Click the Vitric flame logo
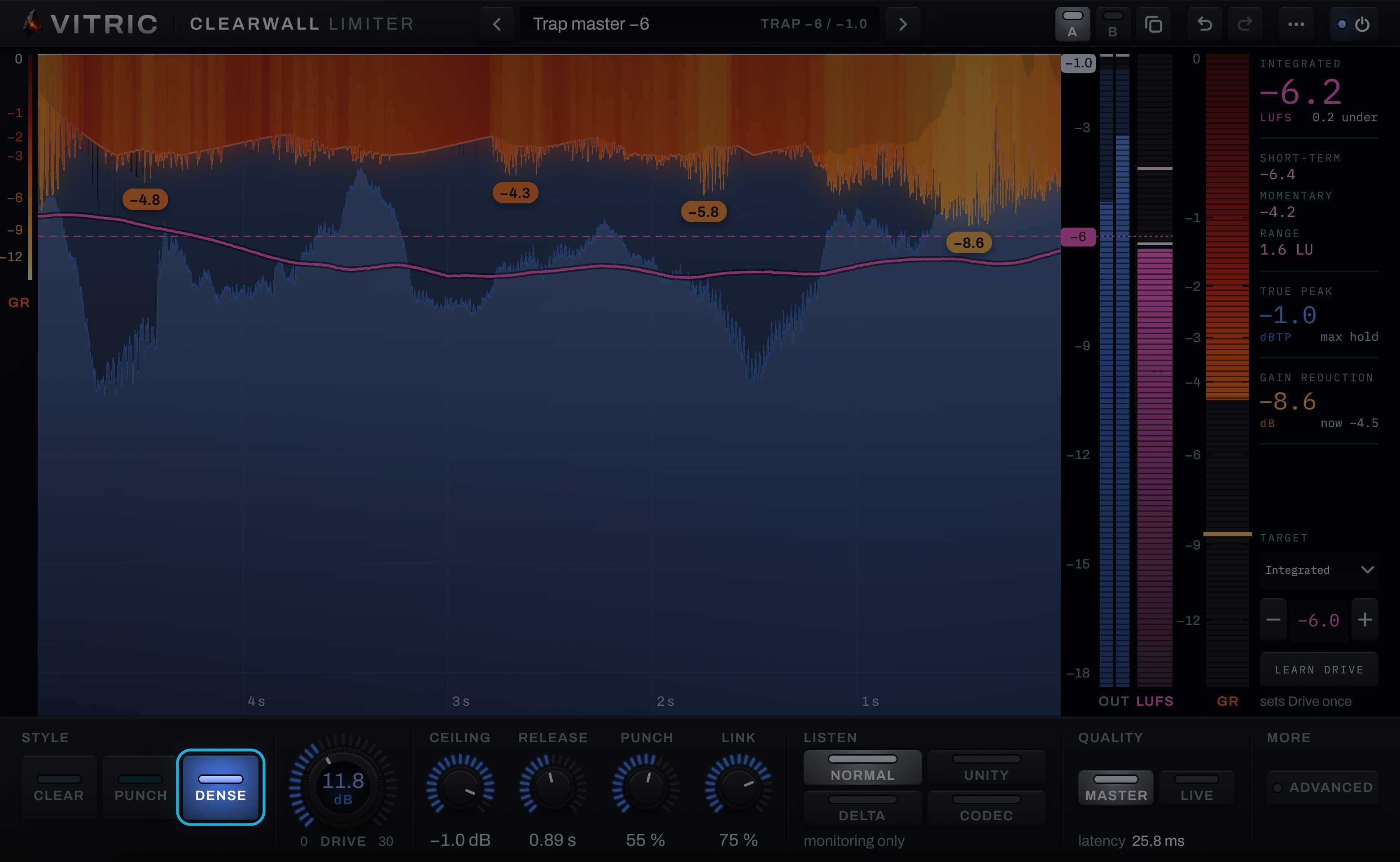This screenshot has height=862, width=1400. tap(31, 23)
